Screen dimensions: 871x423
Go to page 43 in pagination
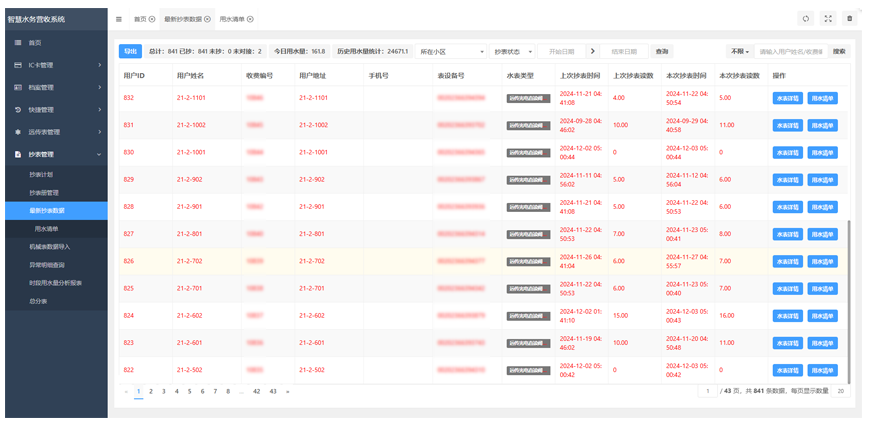coord(272,391)
